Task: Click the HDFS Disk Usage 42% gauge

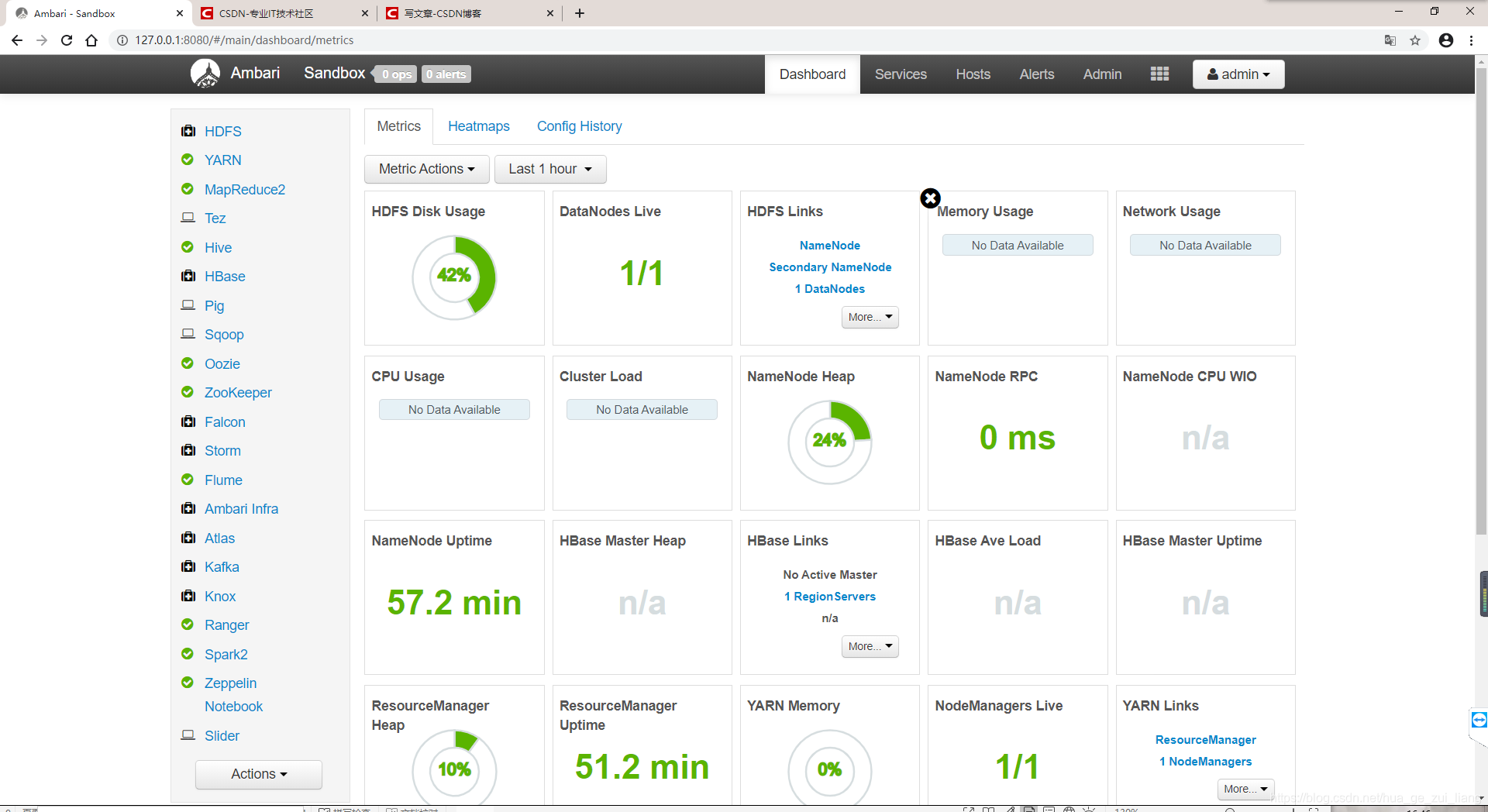Action: (x=454, y=277)
